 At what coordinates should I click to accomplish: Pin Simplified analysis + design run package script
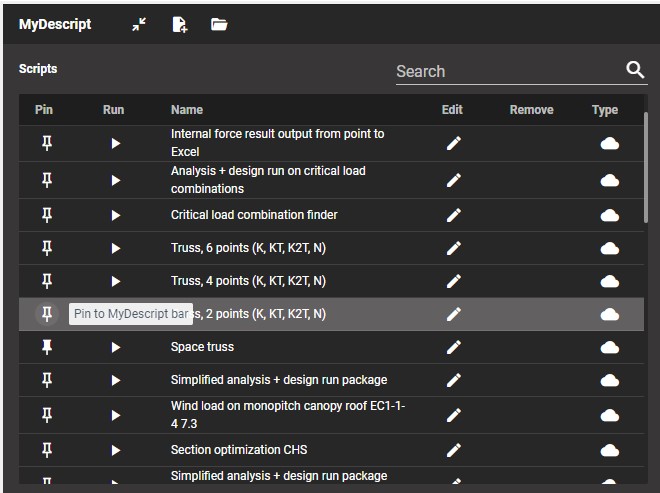tap(47, 380)
